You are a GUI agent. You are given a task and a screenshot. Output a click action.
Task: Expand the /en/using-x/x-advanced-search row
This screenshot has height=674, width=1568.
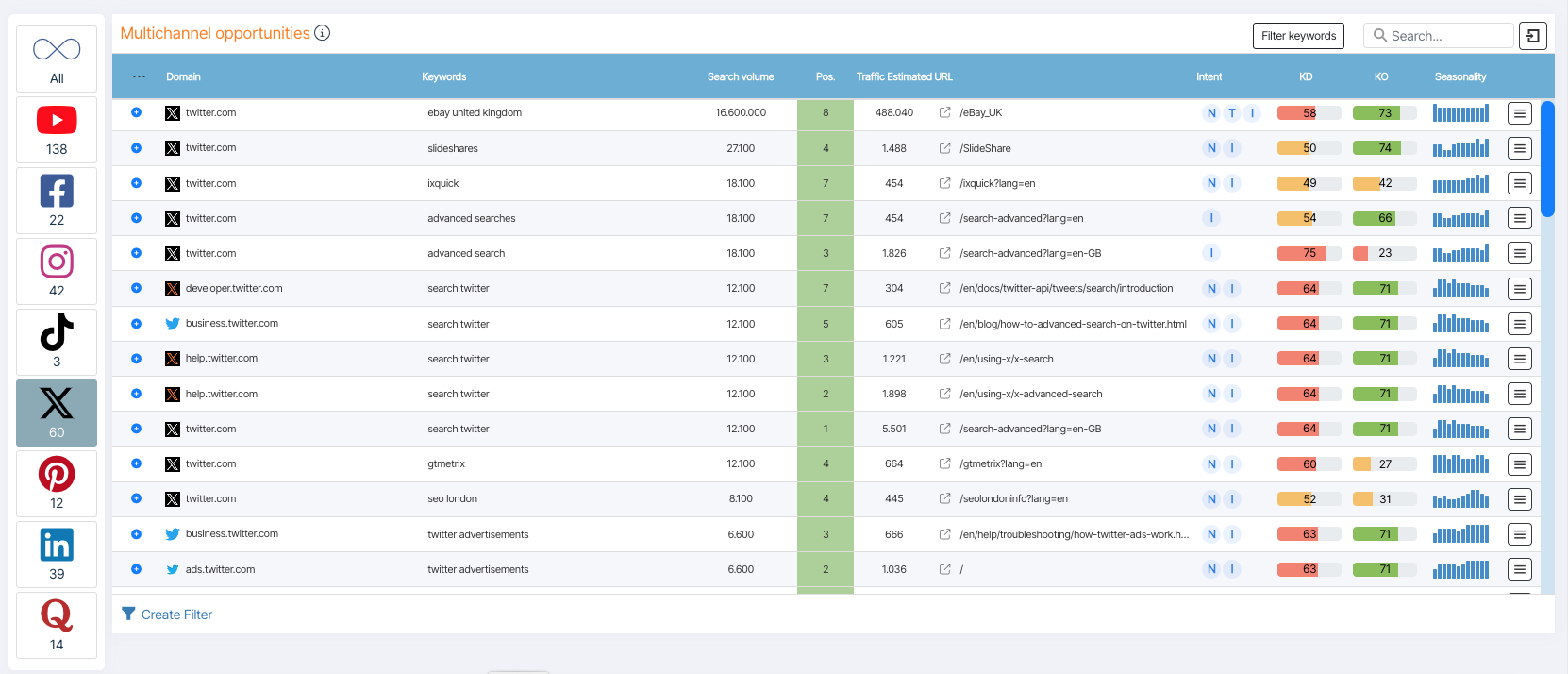136,394
